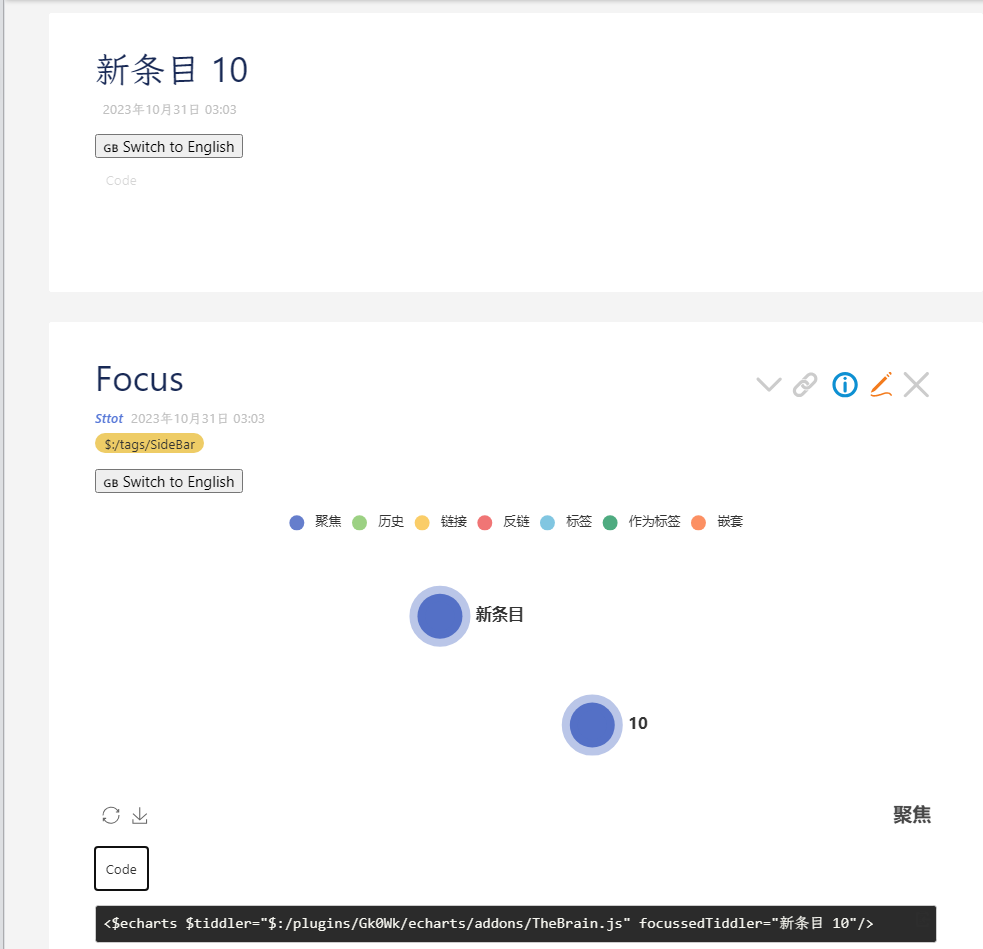This screenshot has height=949, width=983.
Task: Select the 新条目 node in the graph
Action: (x=439, y=616)
